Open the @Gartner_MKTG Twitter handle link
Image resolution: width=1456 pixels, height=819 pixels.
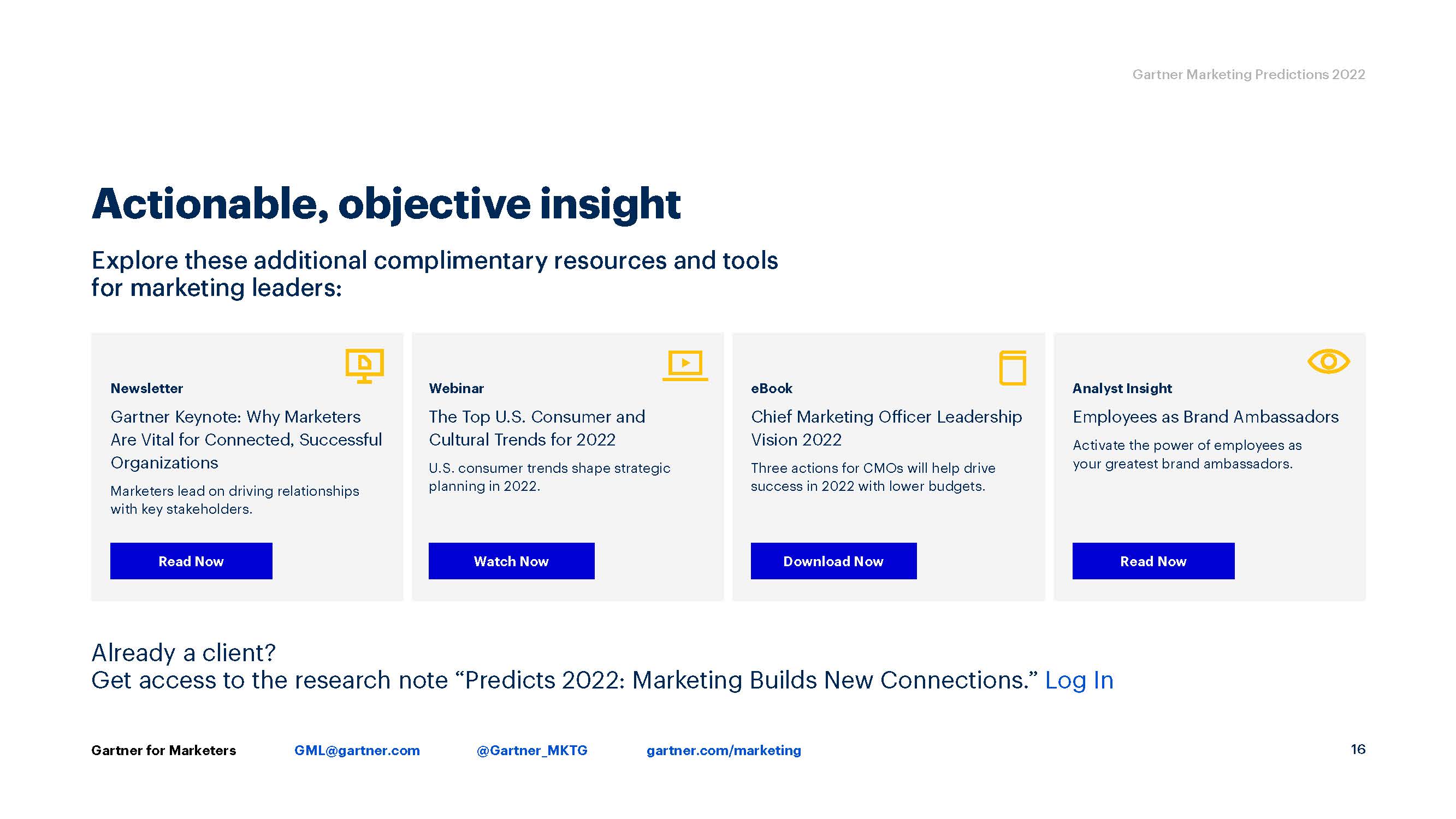(x=532, y=750)
